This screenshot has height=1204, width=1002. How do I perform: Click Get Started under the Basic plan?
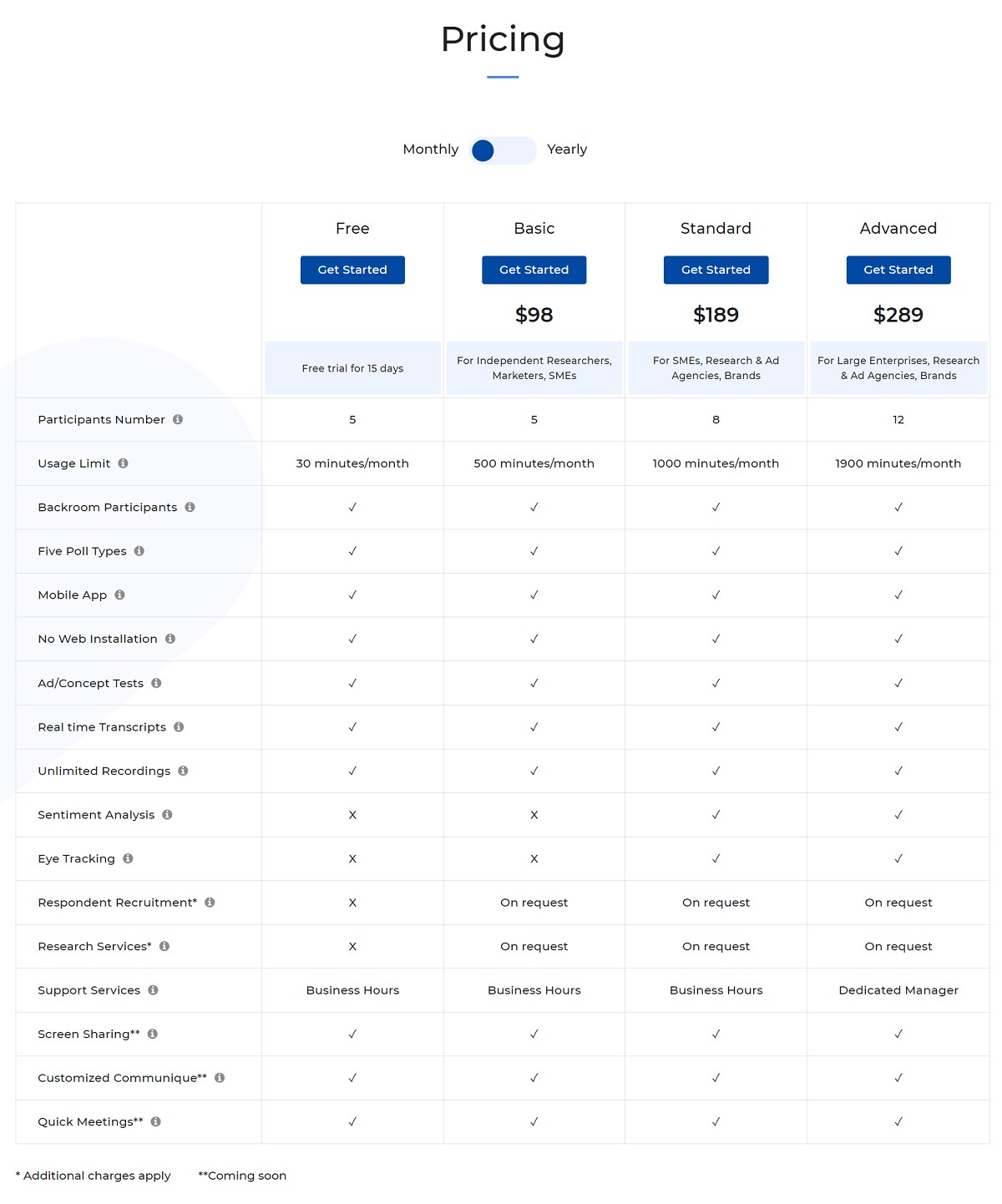534,270
